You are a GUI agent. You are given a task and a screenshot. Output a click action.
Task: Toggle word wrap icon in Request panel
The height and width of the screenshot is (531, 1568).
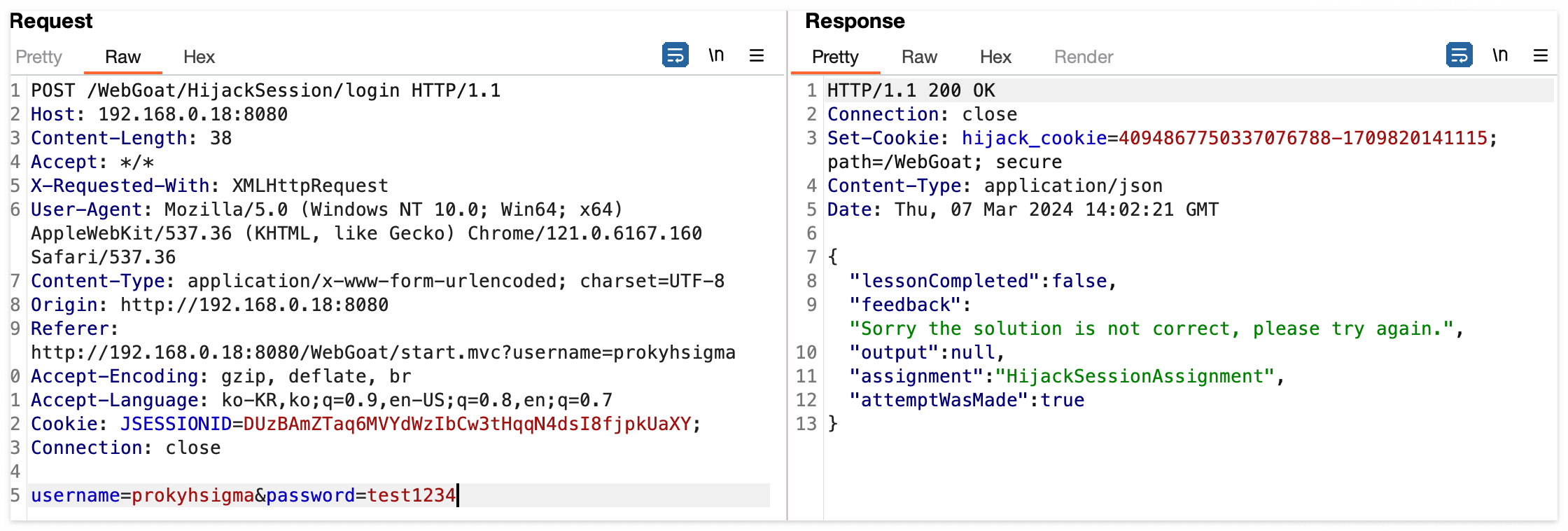[675, 55]
